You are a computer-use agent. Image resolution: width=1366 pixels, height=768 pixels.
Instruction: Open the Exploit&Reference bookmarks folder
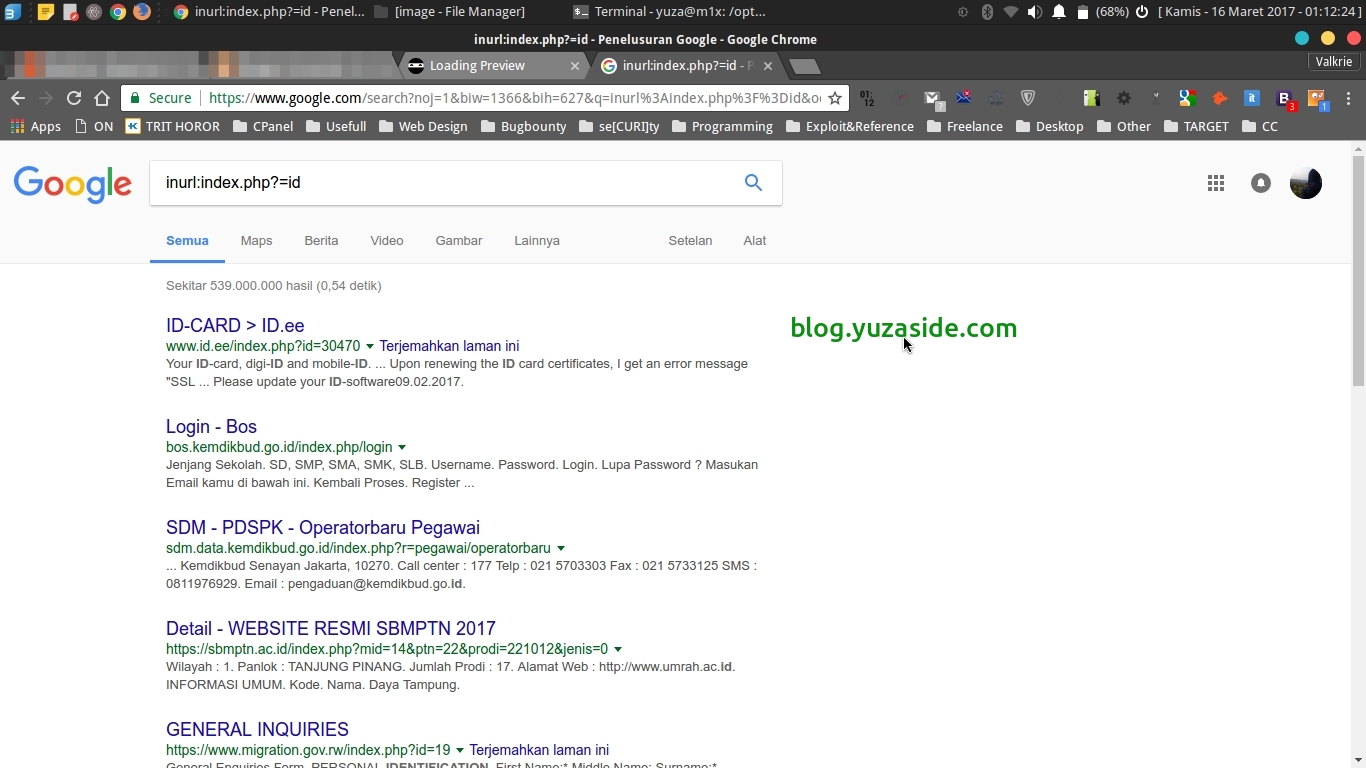pos(850,126)
